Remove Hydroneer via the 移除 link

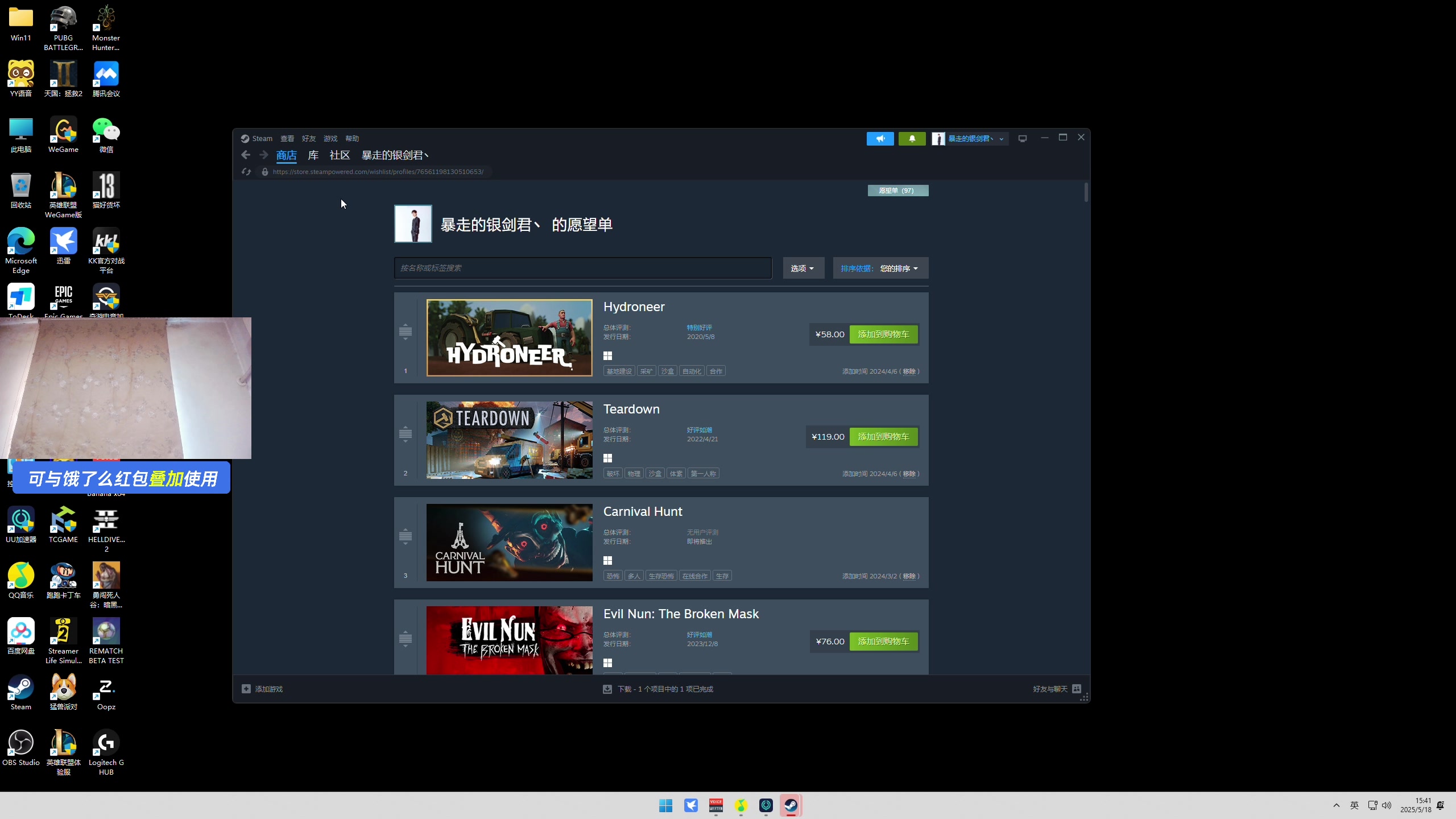point(909,371)
